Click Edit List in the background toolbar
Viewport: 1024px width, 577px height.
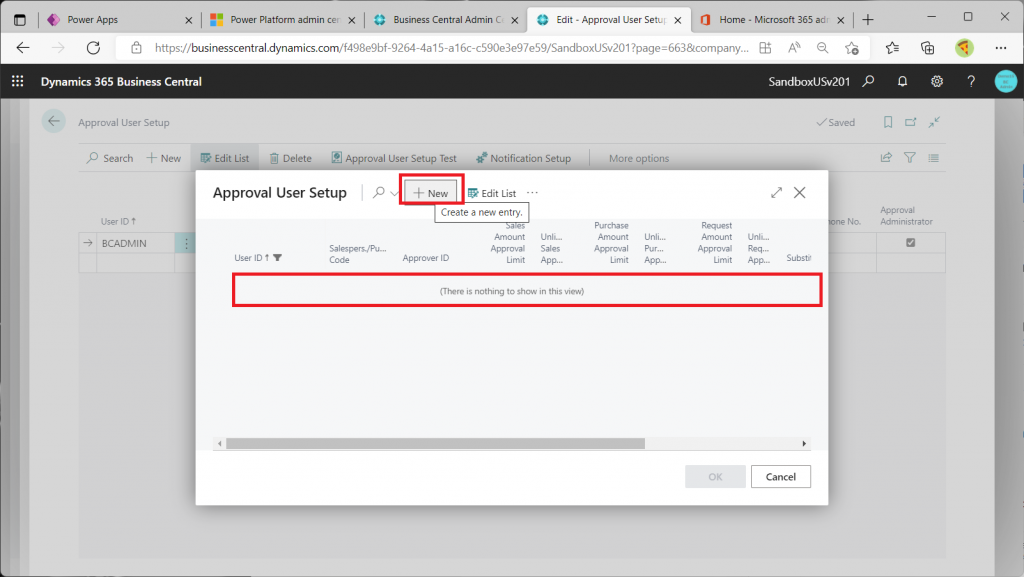(225, 158)
